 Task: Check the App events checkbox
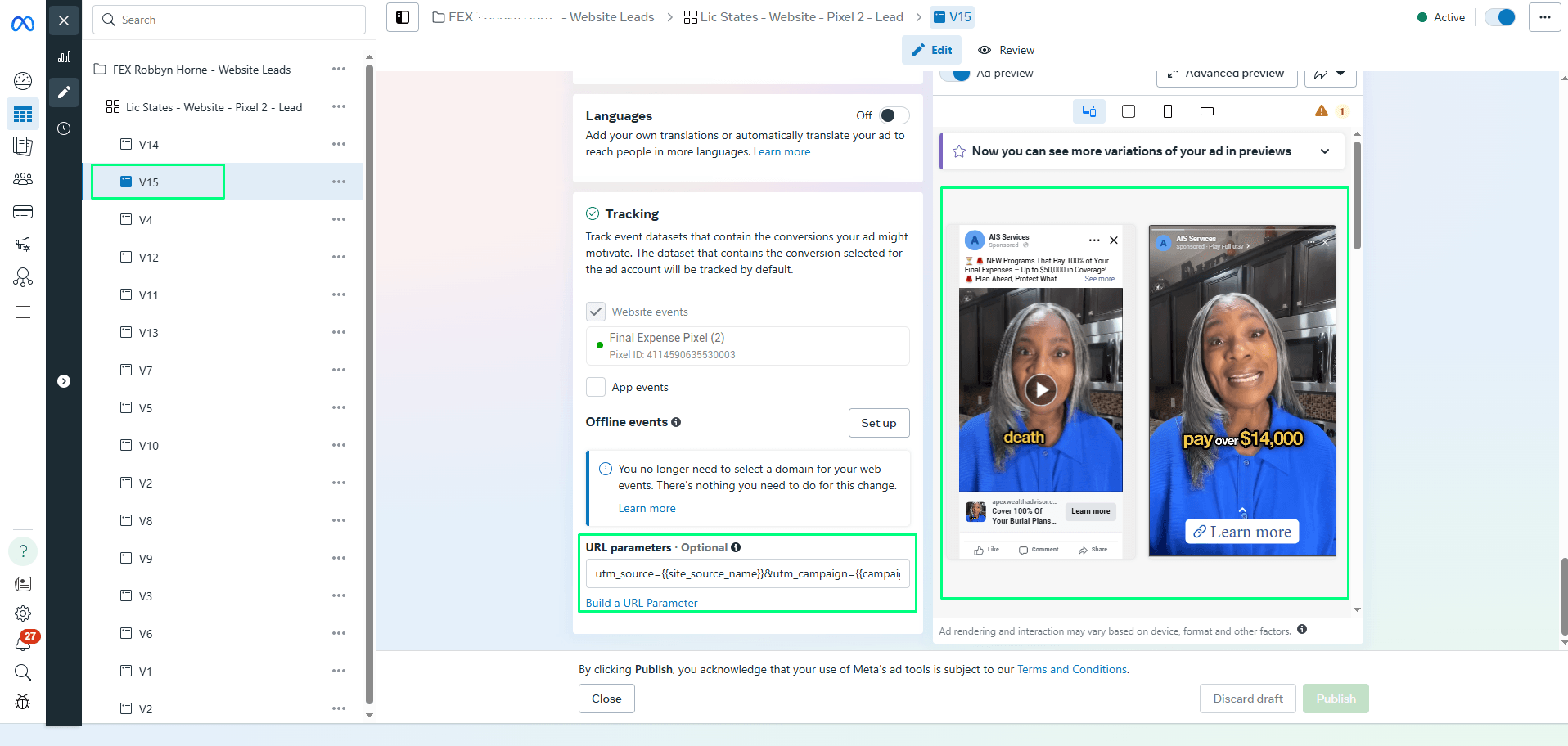coord(596,387)
